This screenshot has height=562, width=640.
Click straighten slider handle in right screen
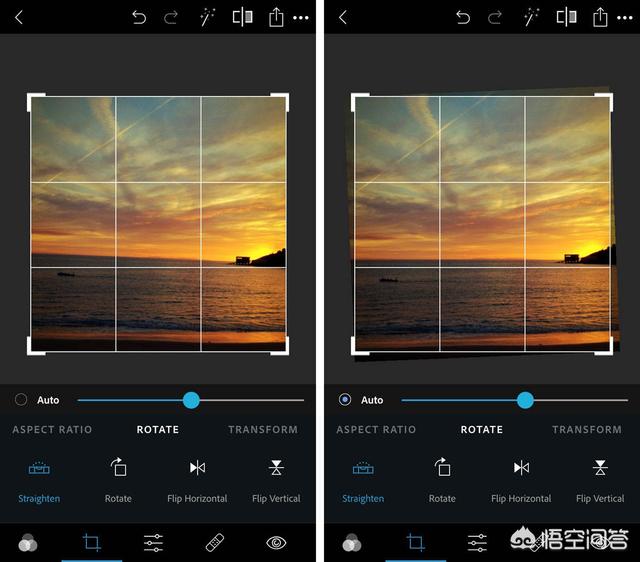point(525,400)
